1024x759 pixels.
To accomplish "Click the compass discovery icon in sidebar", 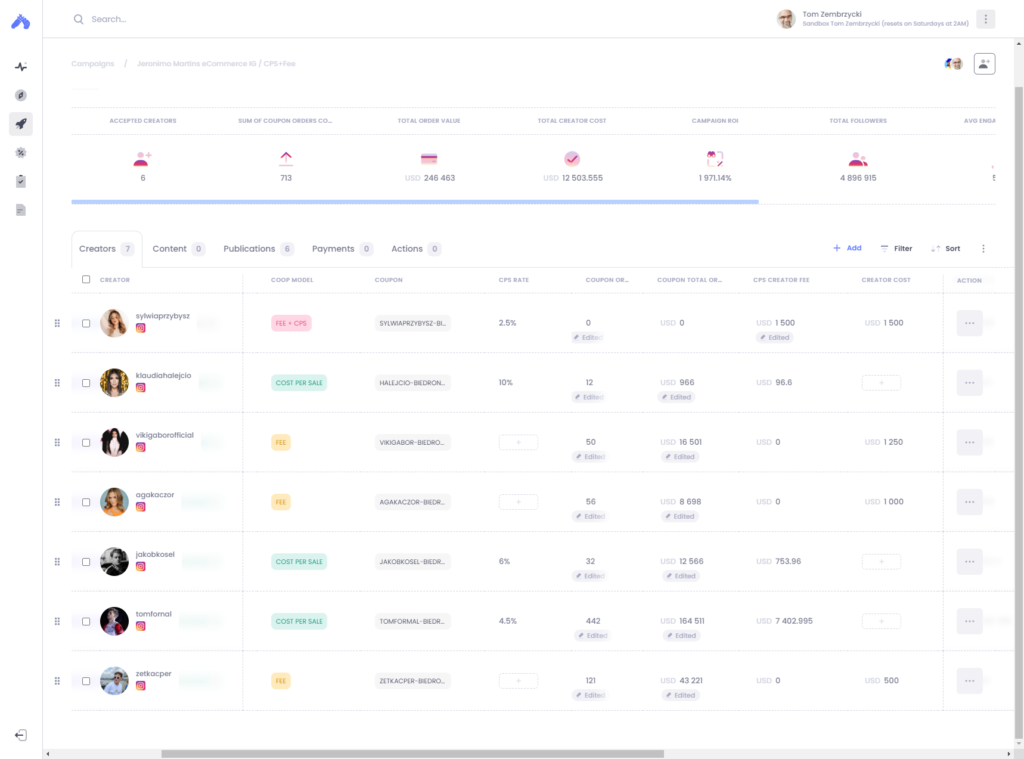I will tap(20, 94).
